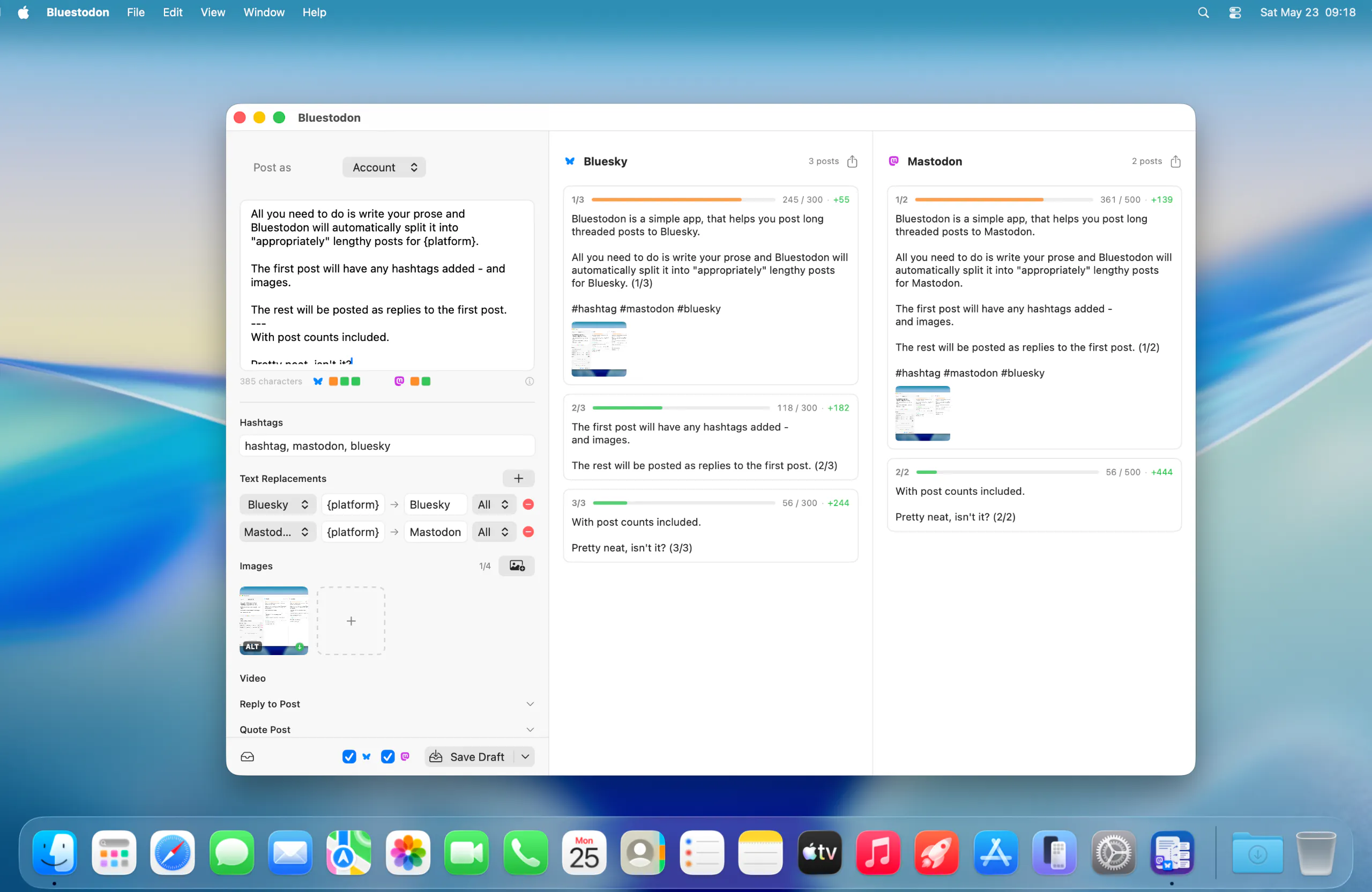Click the ALT badge on image
Viewport: 1372px width, 892px height.
(x=252, y=646)
